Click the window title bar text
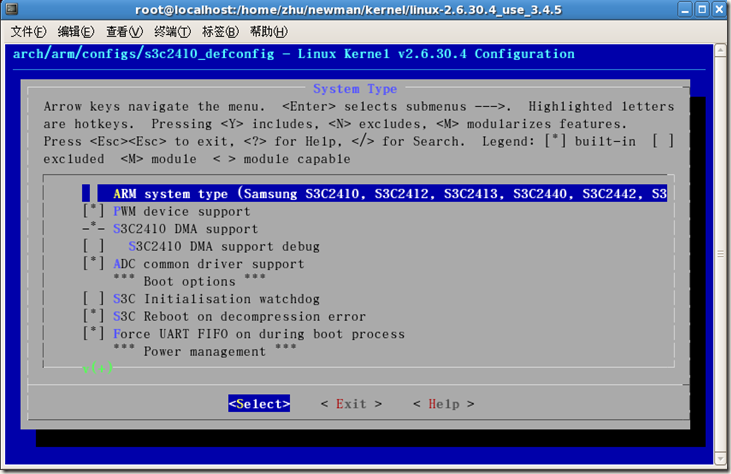Screen dimensions: 731x474 point(348,10)
